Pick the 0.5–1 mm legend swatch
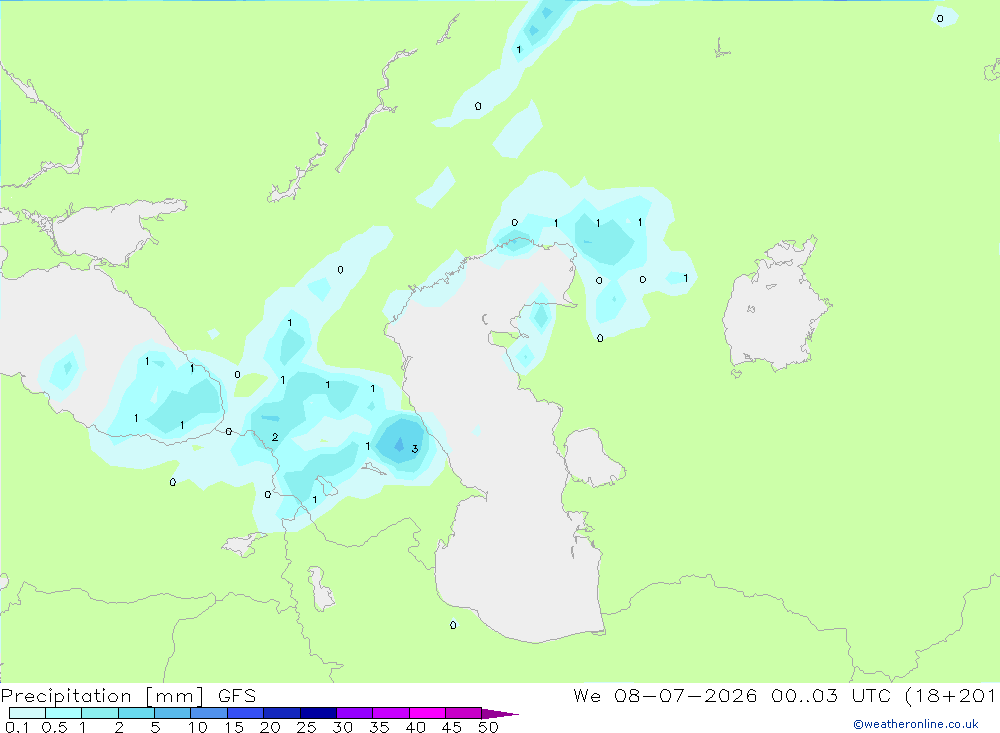 64,713
